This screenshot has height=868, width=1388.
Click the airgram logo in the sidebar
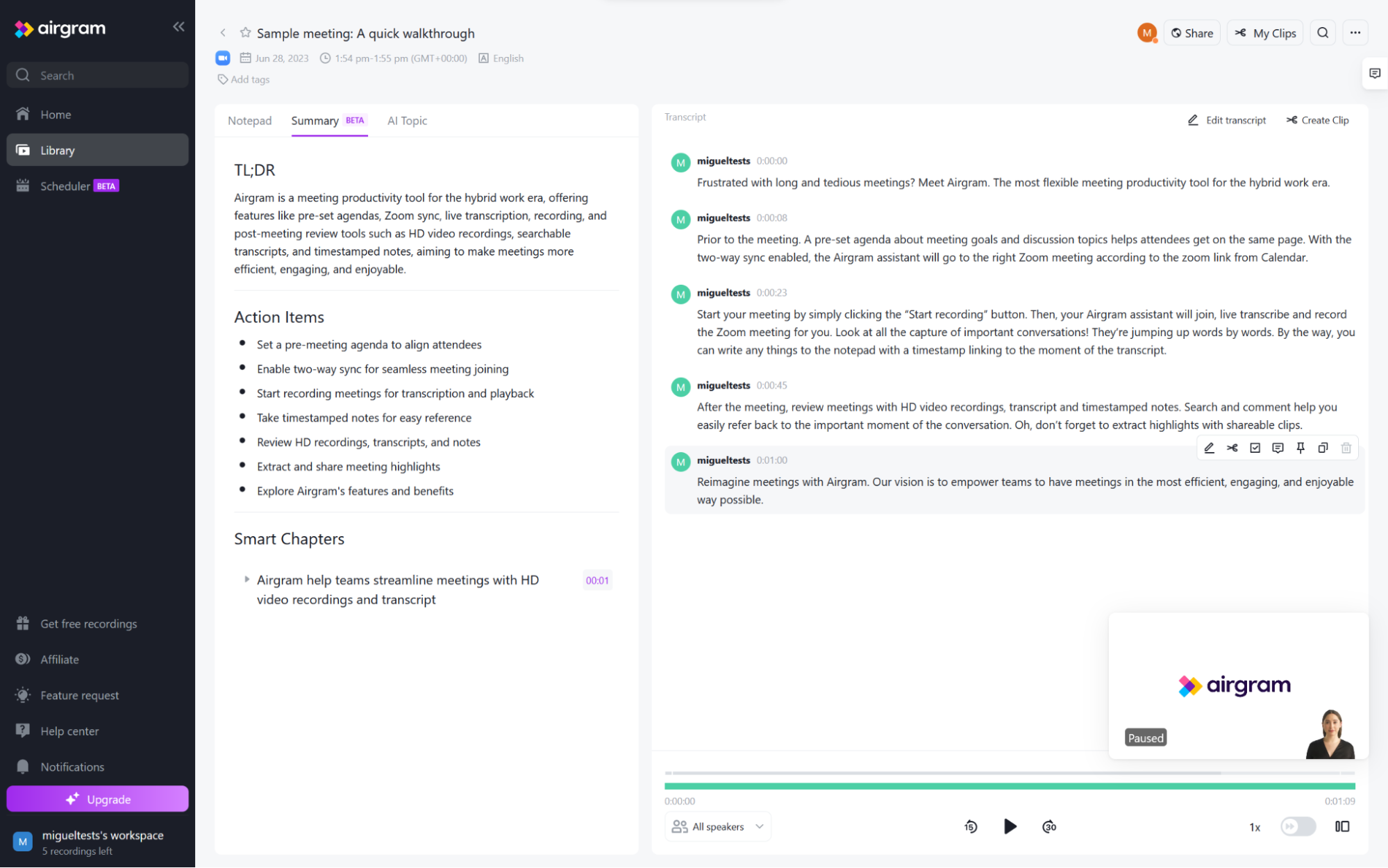click(x=60, y=28)
